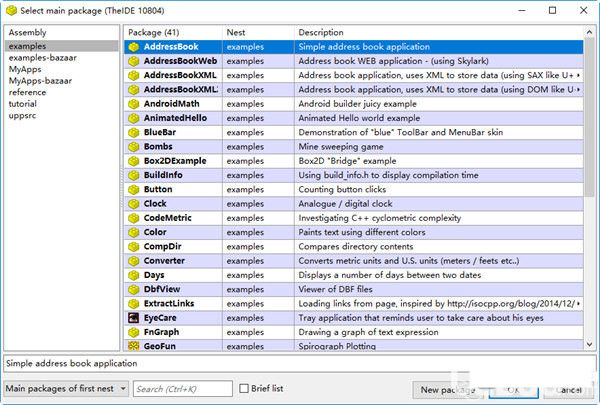Click the Cancel button
Screen dimensions: 600x405
(x=569, y=390)
